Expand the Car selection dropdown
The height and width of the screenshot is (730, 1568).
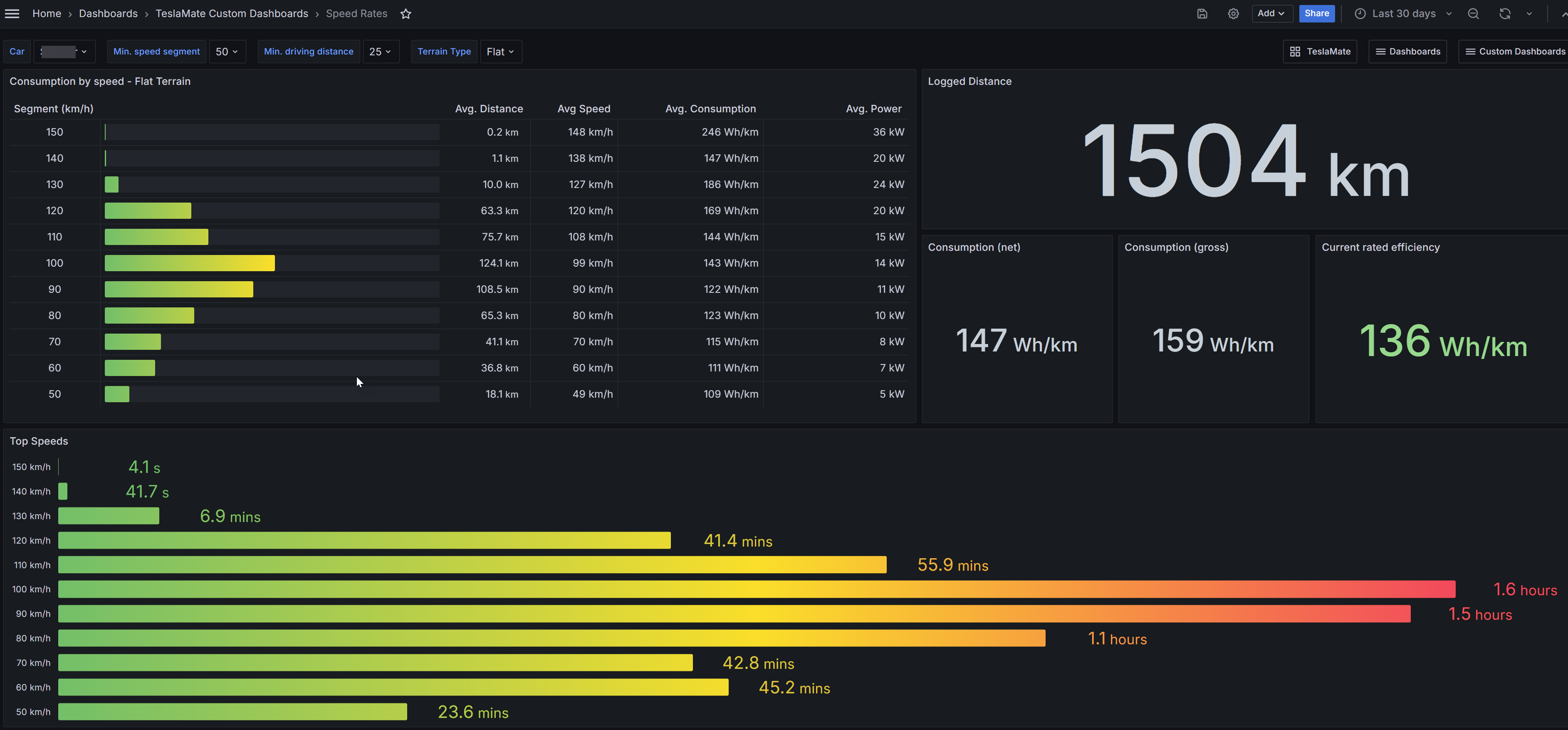(x=64, y=52)
